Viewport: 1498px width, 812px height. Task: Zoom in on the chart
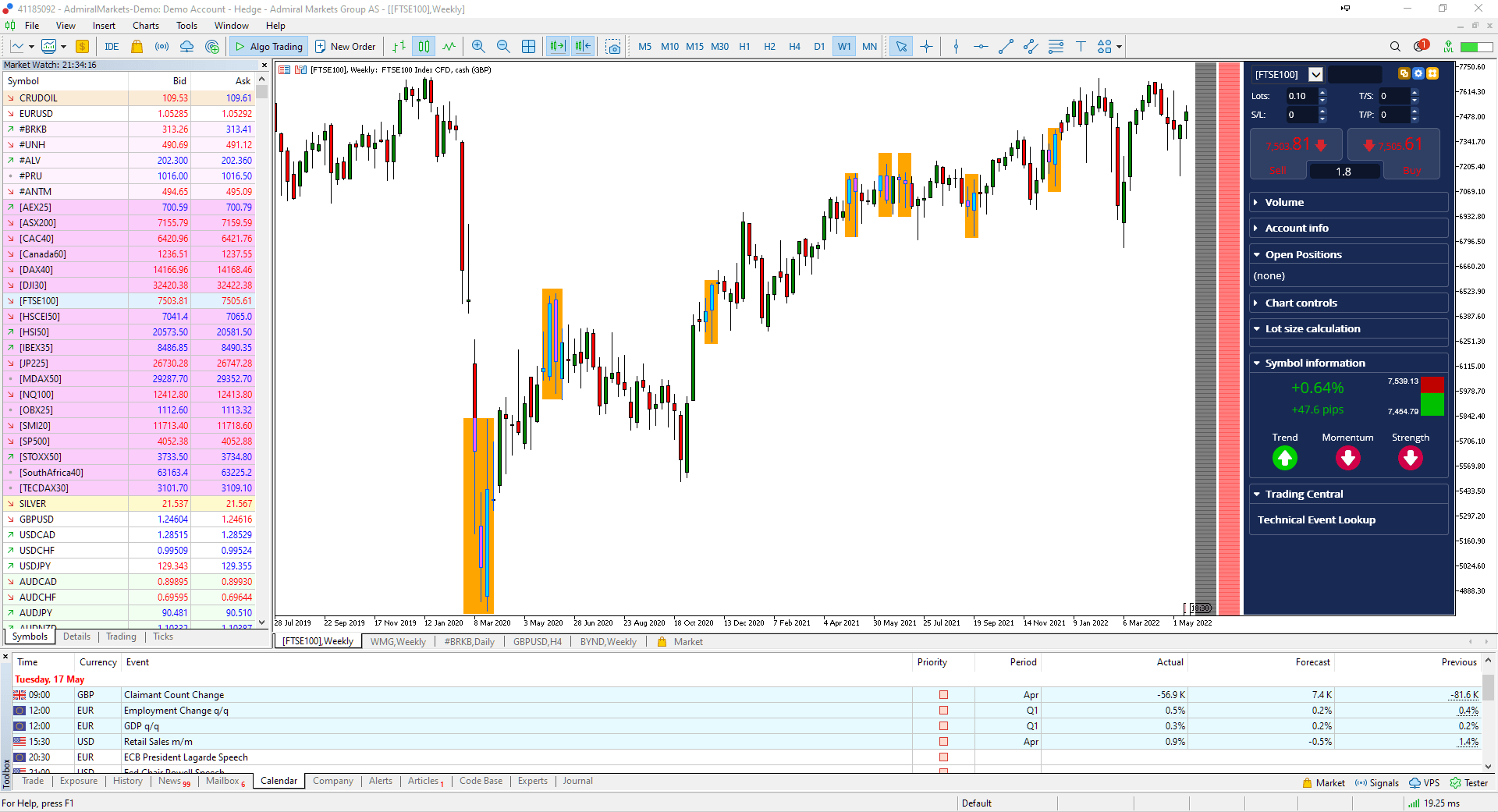pyautogui.click(x=478, y=47)
